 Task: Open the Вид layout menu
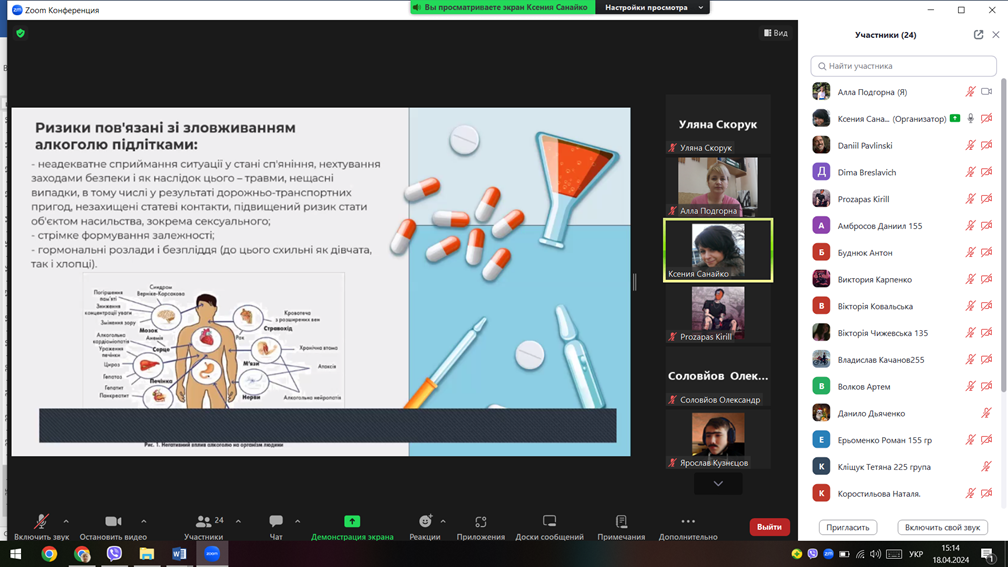775,33
